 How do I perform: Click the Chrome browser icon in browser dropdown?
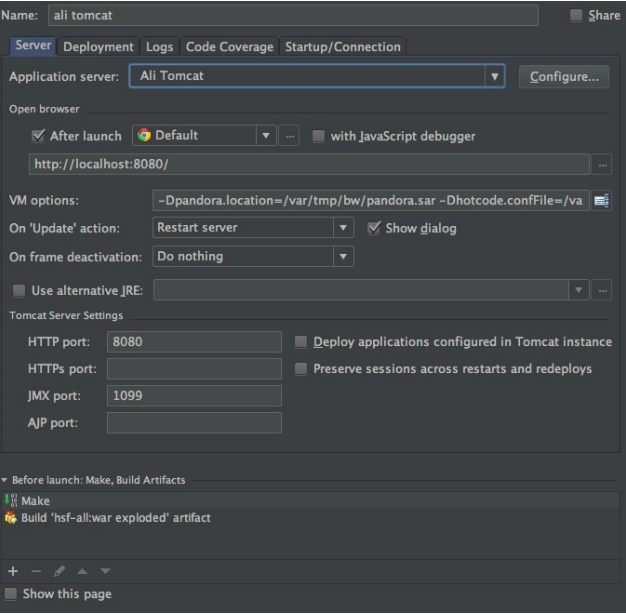coord(144,135)
